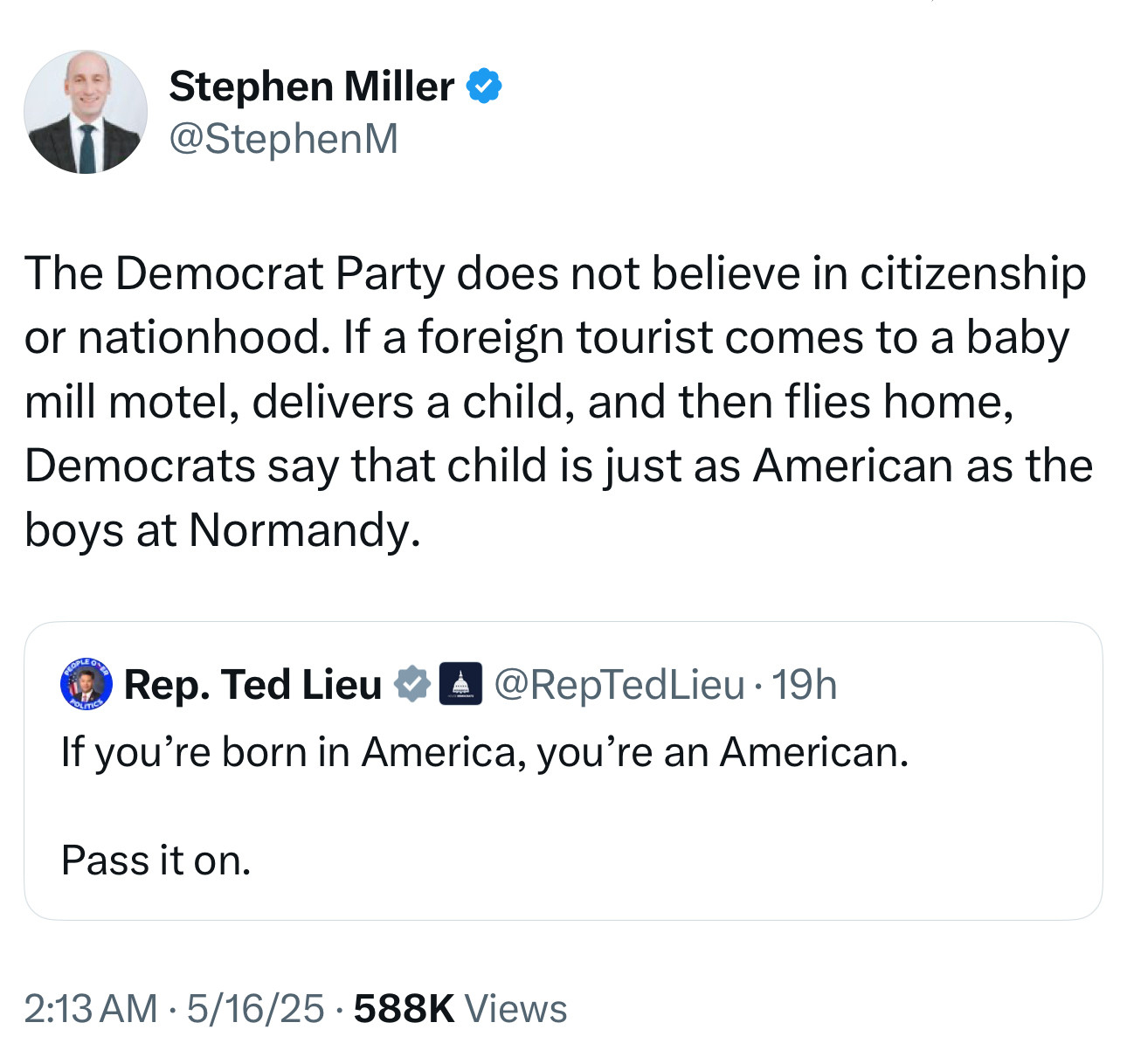Click the "Pass it on." line
Viewport: 1127px width, 1064px height.
point(156,860)
